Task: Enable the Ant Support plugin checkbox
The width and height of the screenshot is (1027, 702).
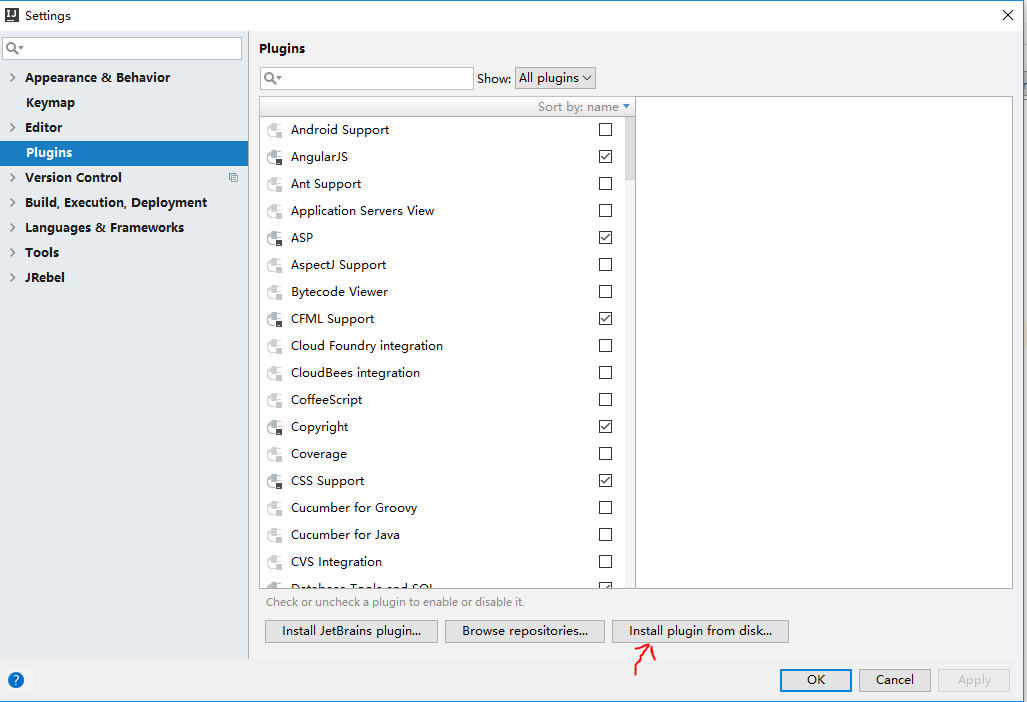Action: point(605,183)
